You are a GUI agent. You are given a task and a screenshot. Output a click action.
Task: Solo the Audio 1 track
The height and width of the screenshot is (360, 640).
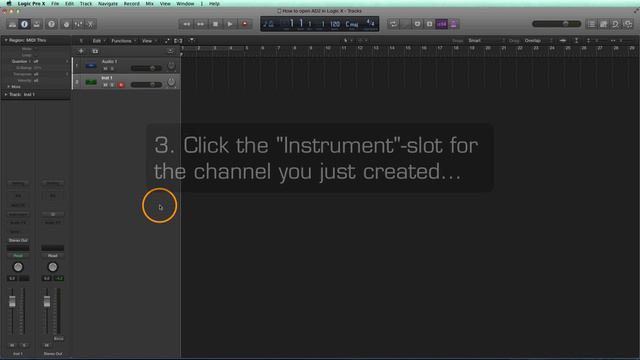112,69
